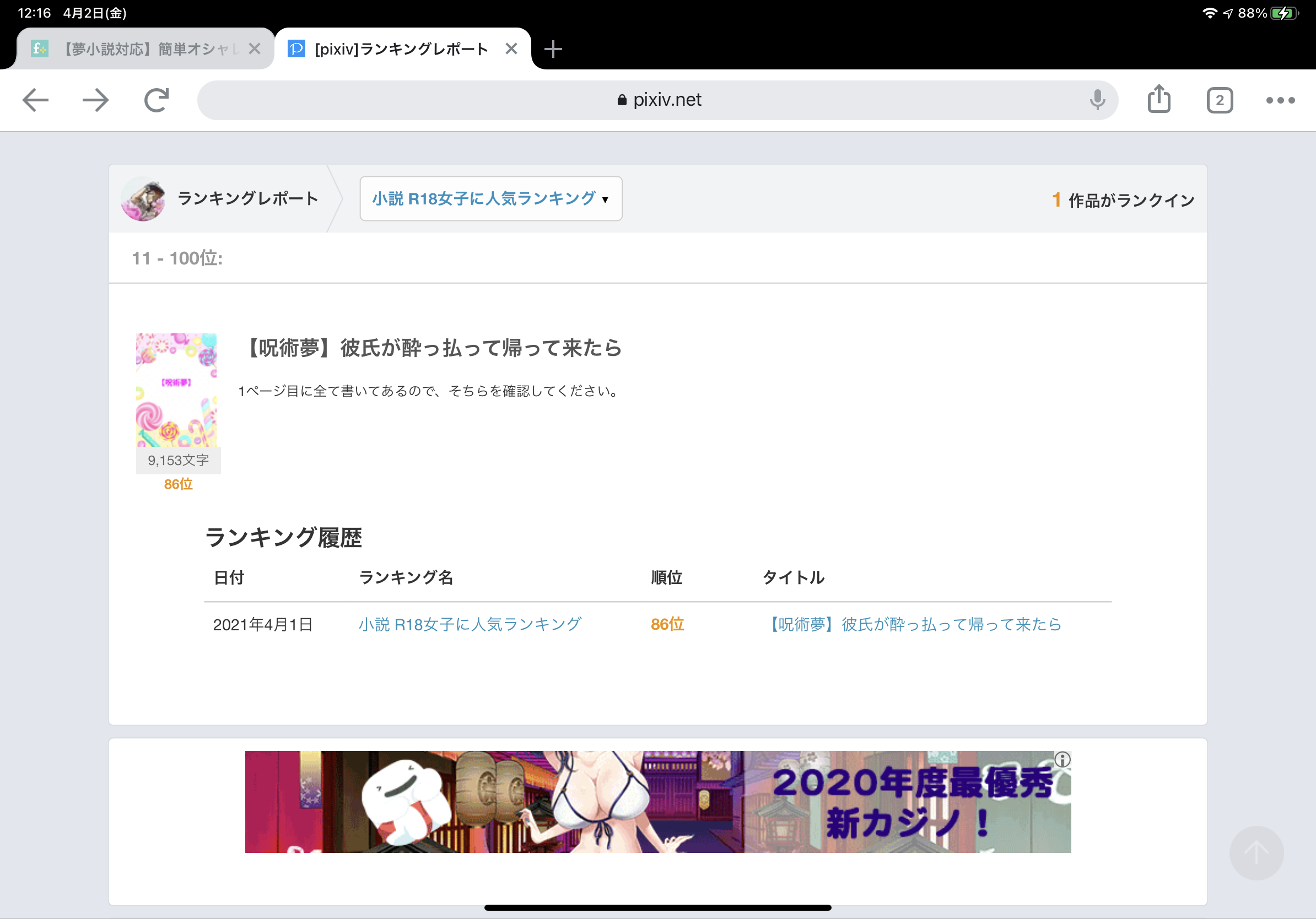The height and width of the screenshot is (919, 1316).
Task: Click the ランキング履歴 heading
Action: click(x=283, y=537)
